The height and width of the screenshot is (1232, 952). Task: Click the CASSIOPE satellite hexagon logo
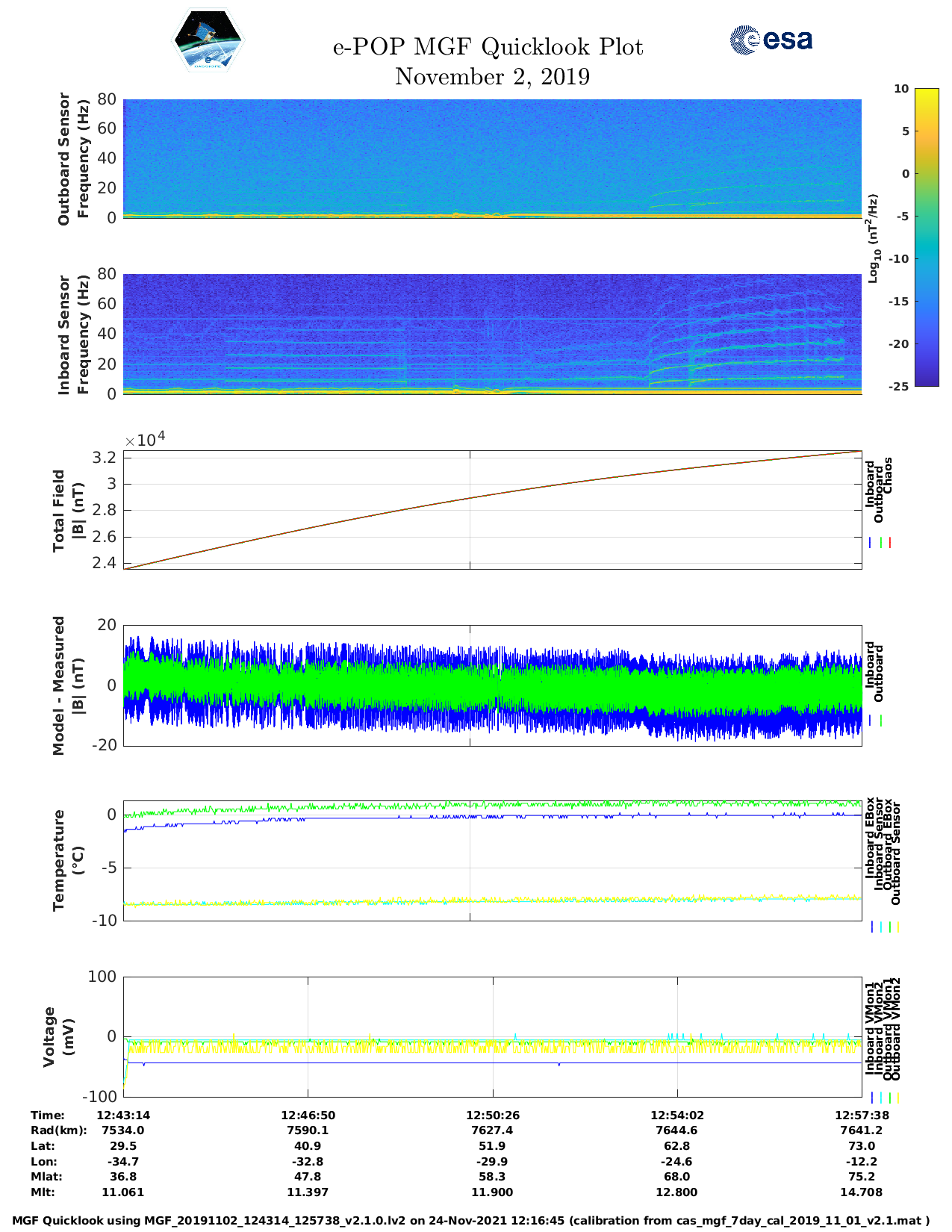(208, 40)
